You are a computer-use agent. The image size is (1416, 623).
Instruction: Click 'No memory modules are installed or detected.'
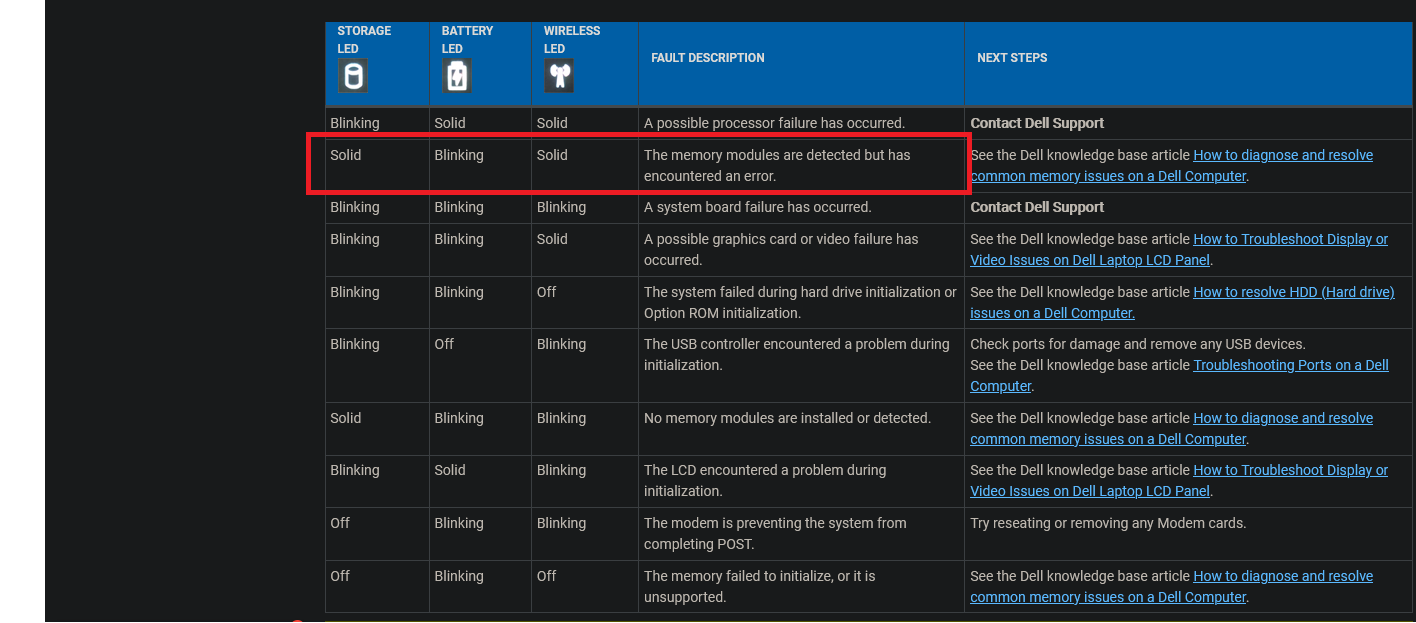(787, 418)
